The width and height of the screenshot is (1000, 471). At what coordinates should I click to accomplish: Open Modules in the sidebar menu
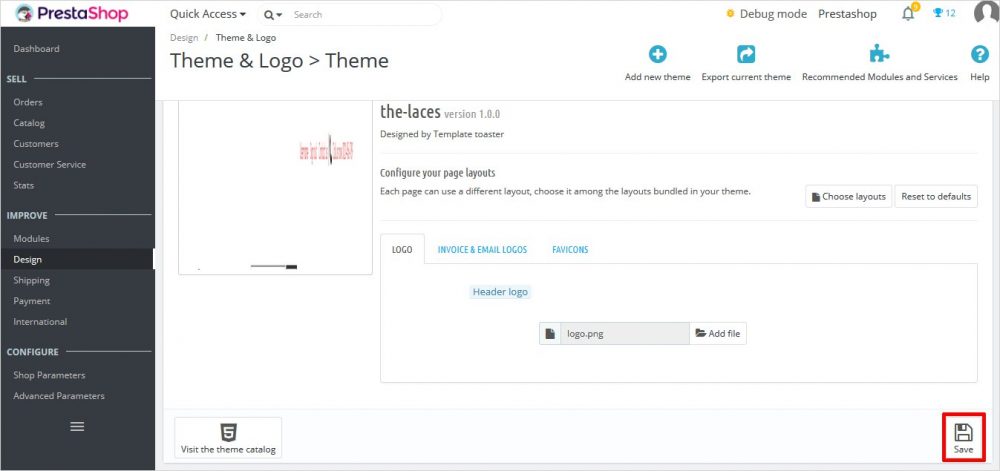point(31,238)
